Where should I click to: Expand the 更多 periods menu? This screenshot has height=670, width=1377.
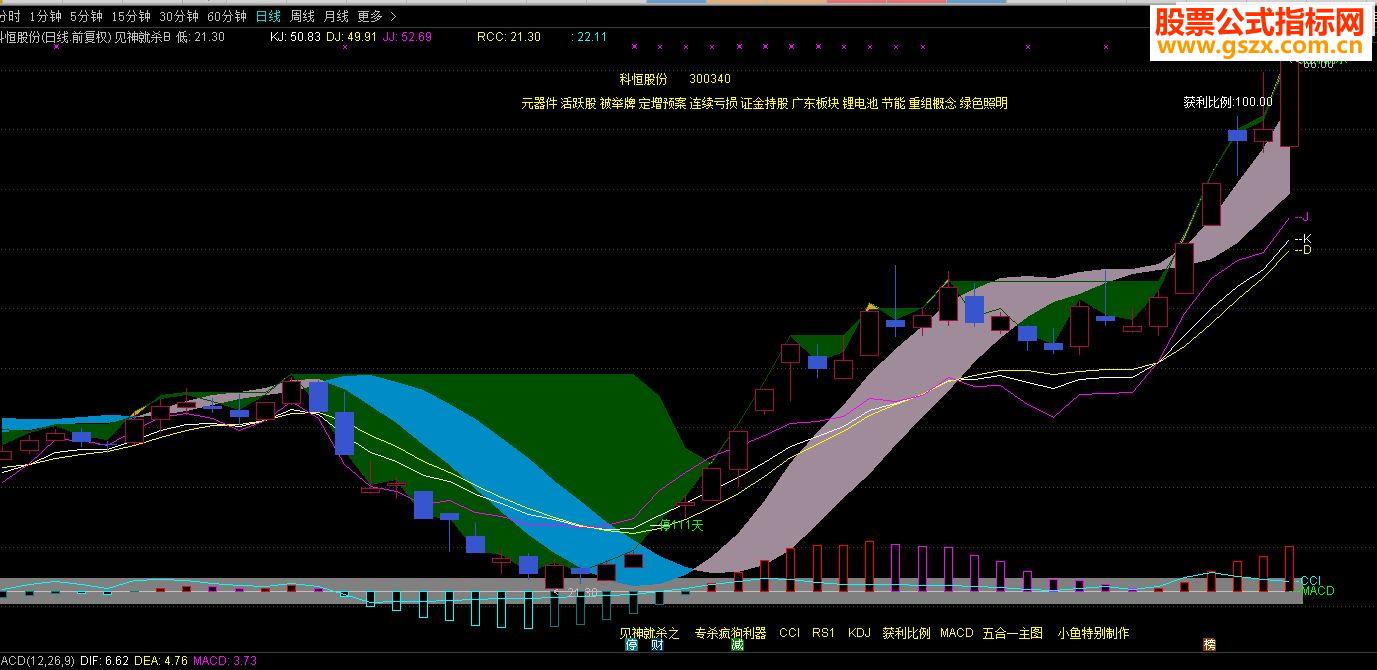tap(376, 16)
